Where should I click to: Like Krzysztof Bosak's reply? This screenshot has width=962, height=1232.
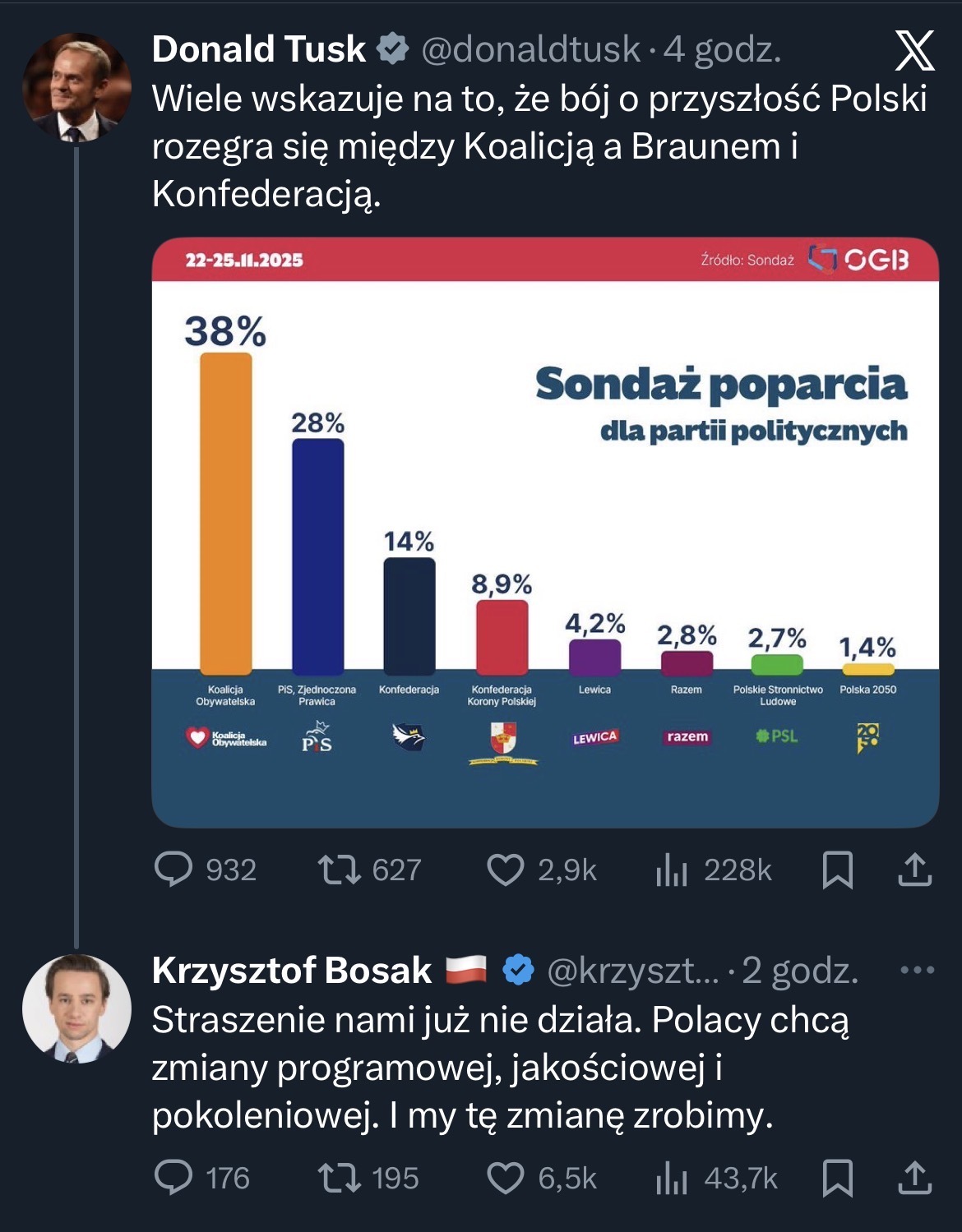click(505, 1178)
